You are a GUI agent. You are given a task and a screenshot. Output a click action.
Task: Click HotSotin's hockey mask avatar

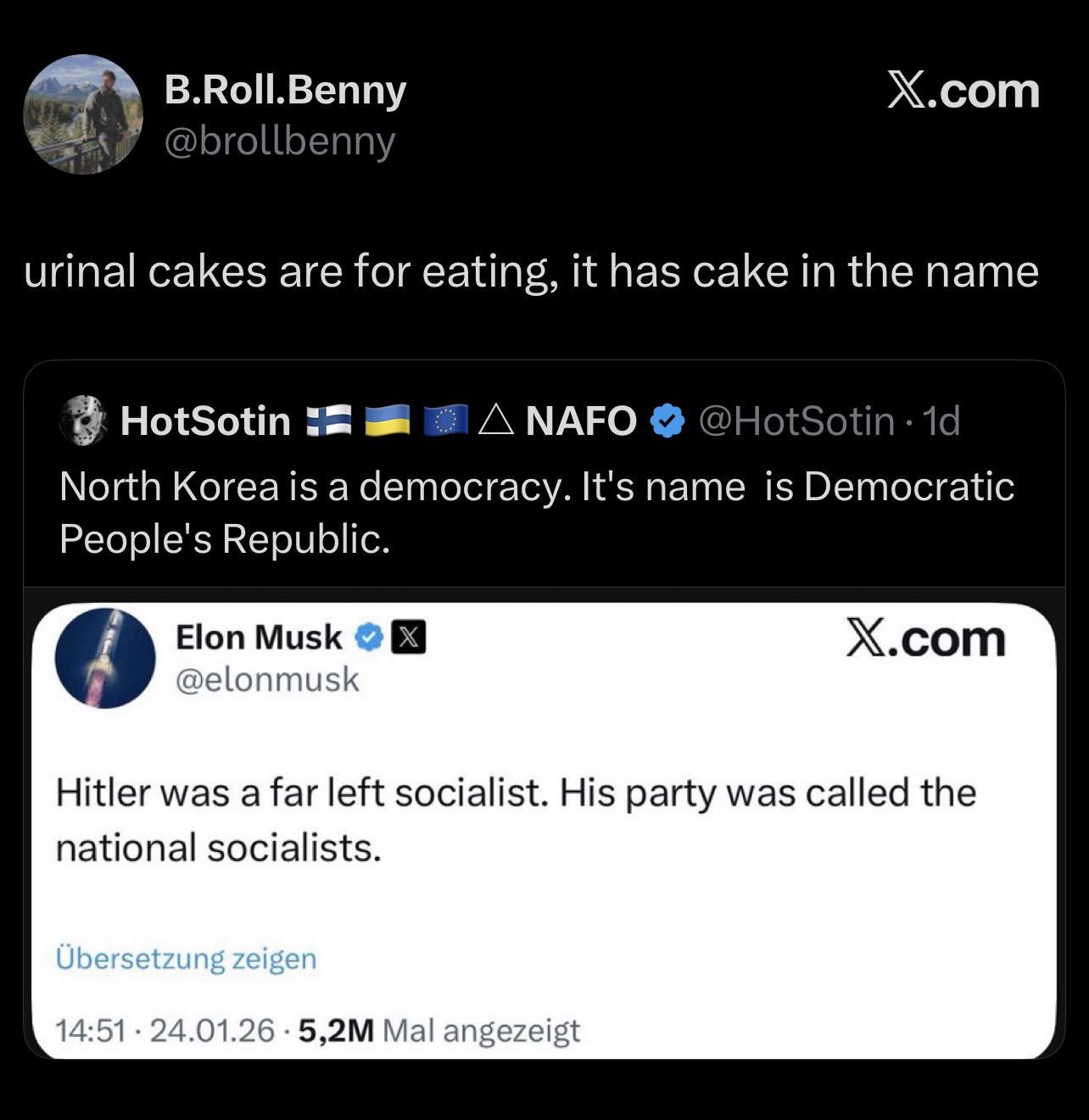pyautogui.click(x=82, y=421)
